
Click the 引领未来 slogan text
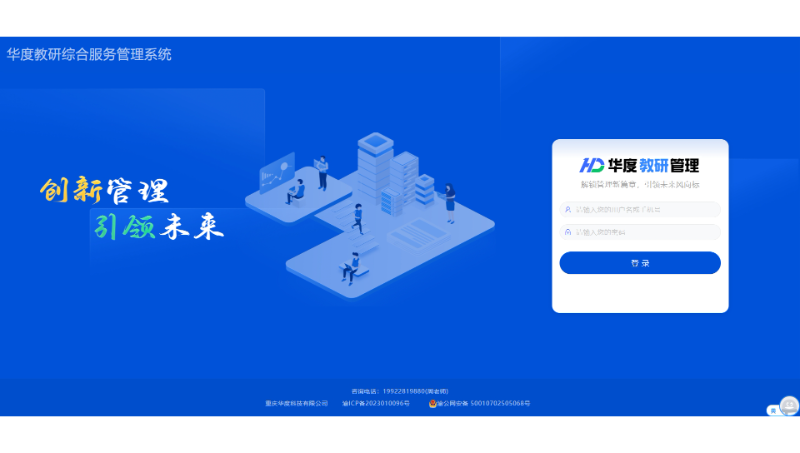click(158, 226)
